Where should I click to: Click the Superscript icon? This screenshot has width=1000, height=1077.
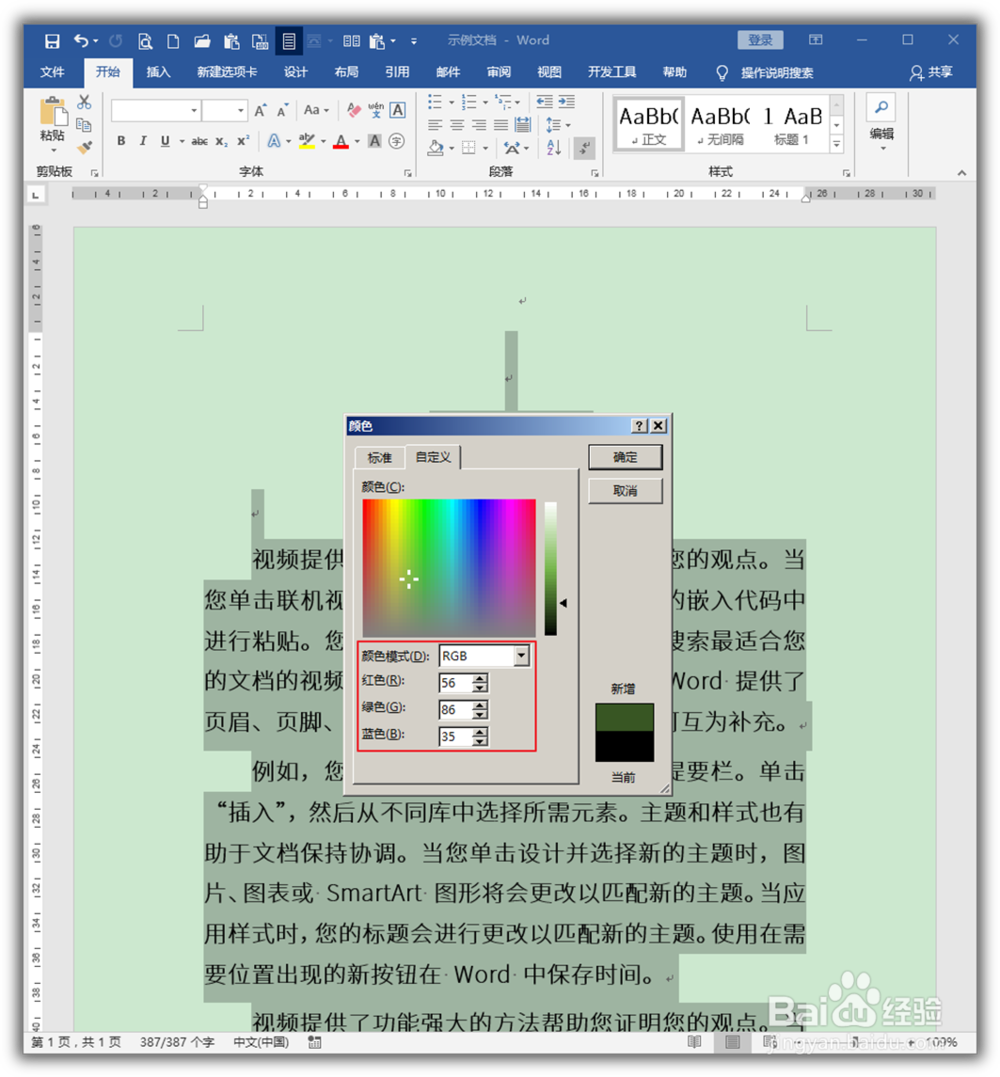(243, 141)
